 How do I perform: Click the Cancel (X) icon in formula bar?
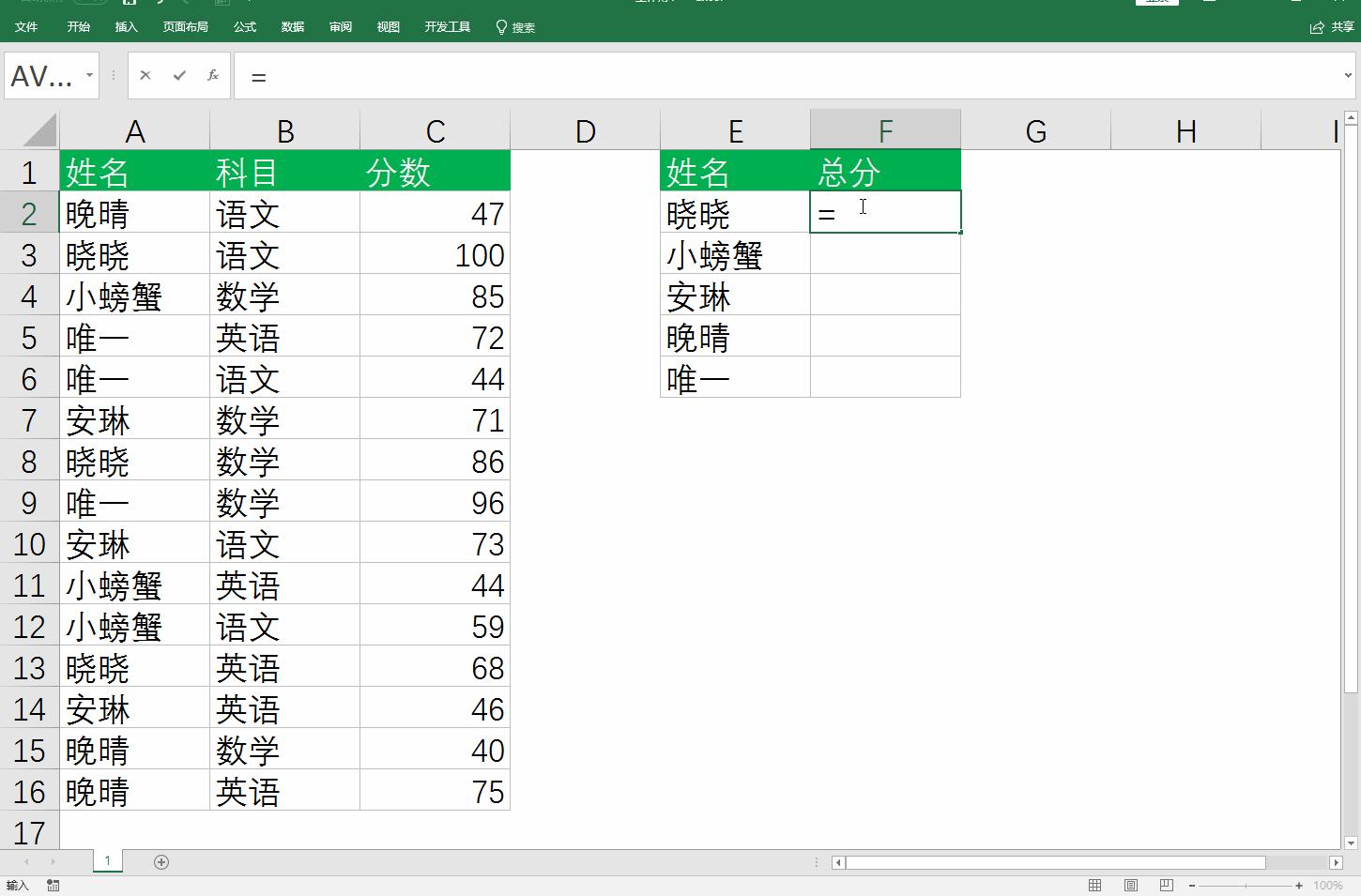145,75
